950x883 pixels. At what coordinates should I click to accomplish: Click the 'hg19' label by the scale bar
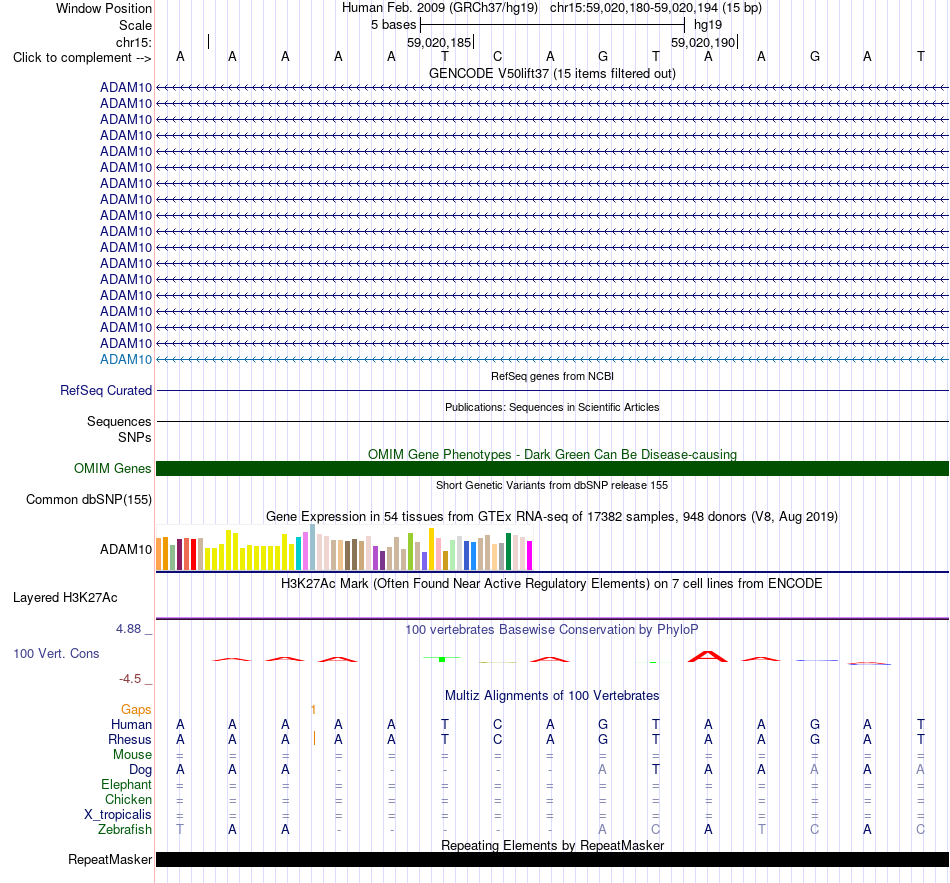708,25
